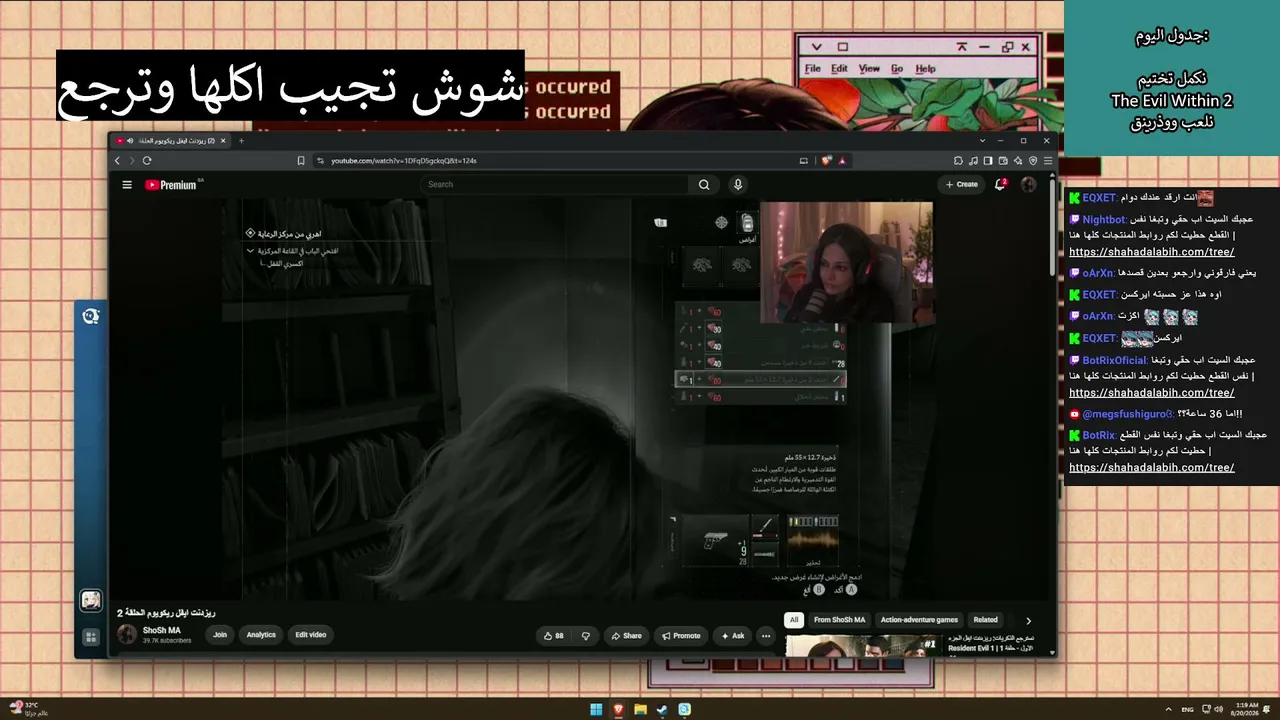Open Steam from the taskbar
The height and width of the screenshot is (720, 1280).
pyautogui.click(x=662, y=710)
